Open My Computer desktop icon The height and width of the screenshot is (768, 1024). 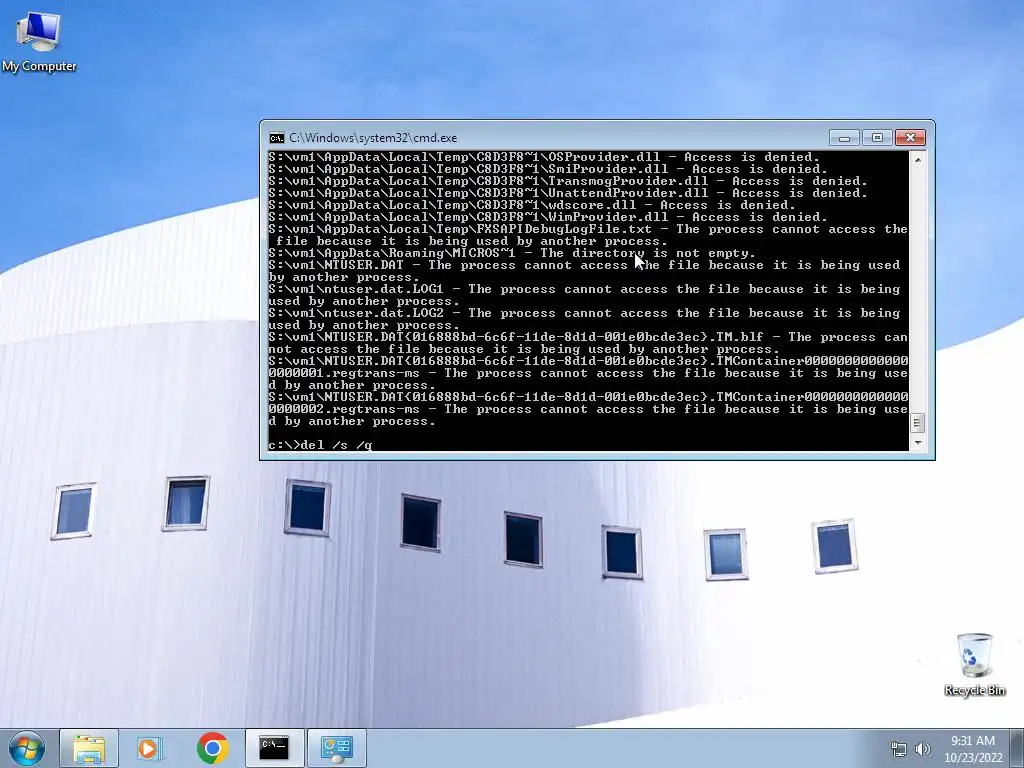point(39,41)
